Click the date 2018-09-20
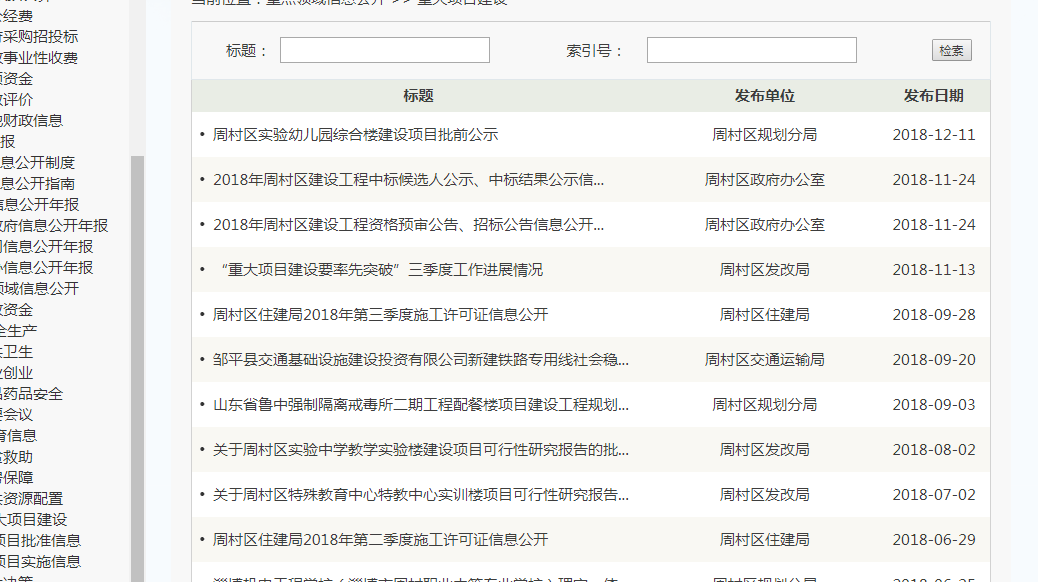The height and width of the screenshot is (582, 1038). [934, 360]
